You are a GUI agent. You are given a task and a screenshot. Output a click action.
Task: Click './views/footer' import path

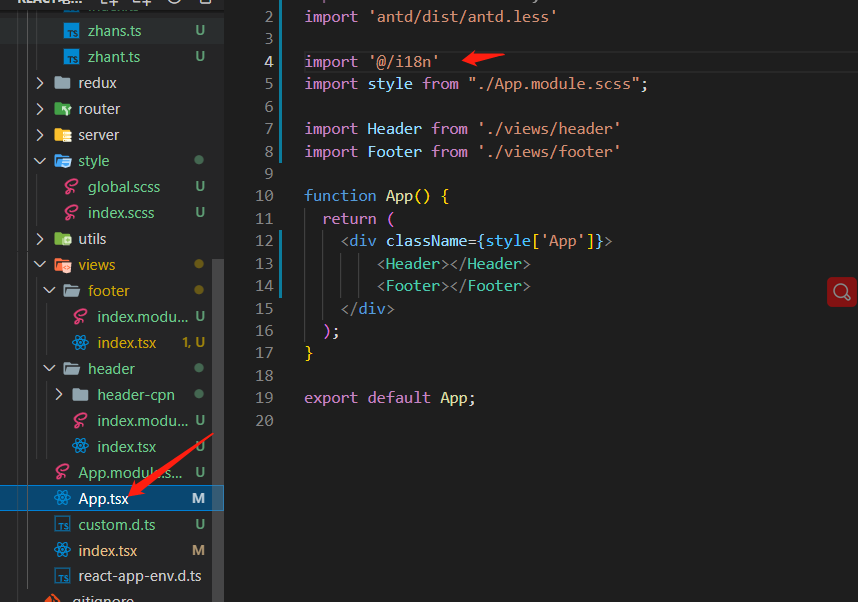549,152
